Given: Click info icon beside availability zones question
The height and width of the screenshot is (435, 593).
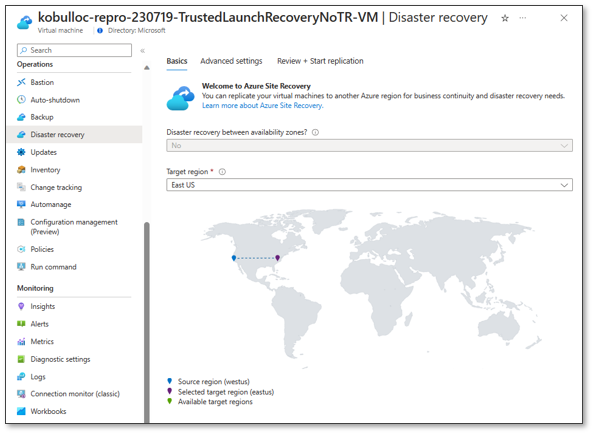Looking at the screenshot, I should [x=315, y=132].
